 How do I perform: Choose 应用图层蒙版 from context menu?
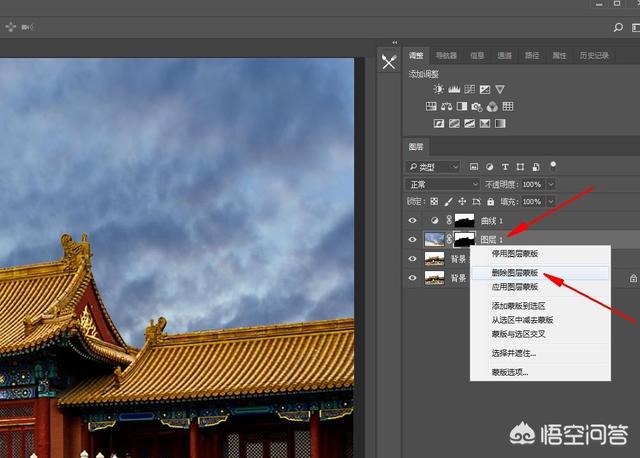[x=540, y=287]
